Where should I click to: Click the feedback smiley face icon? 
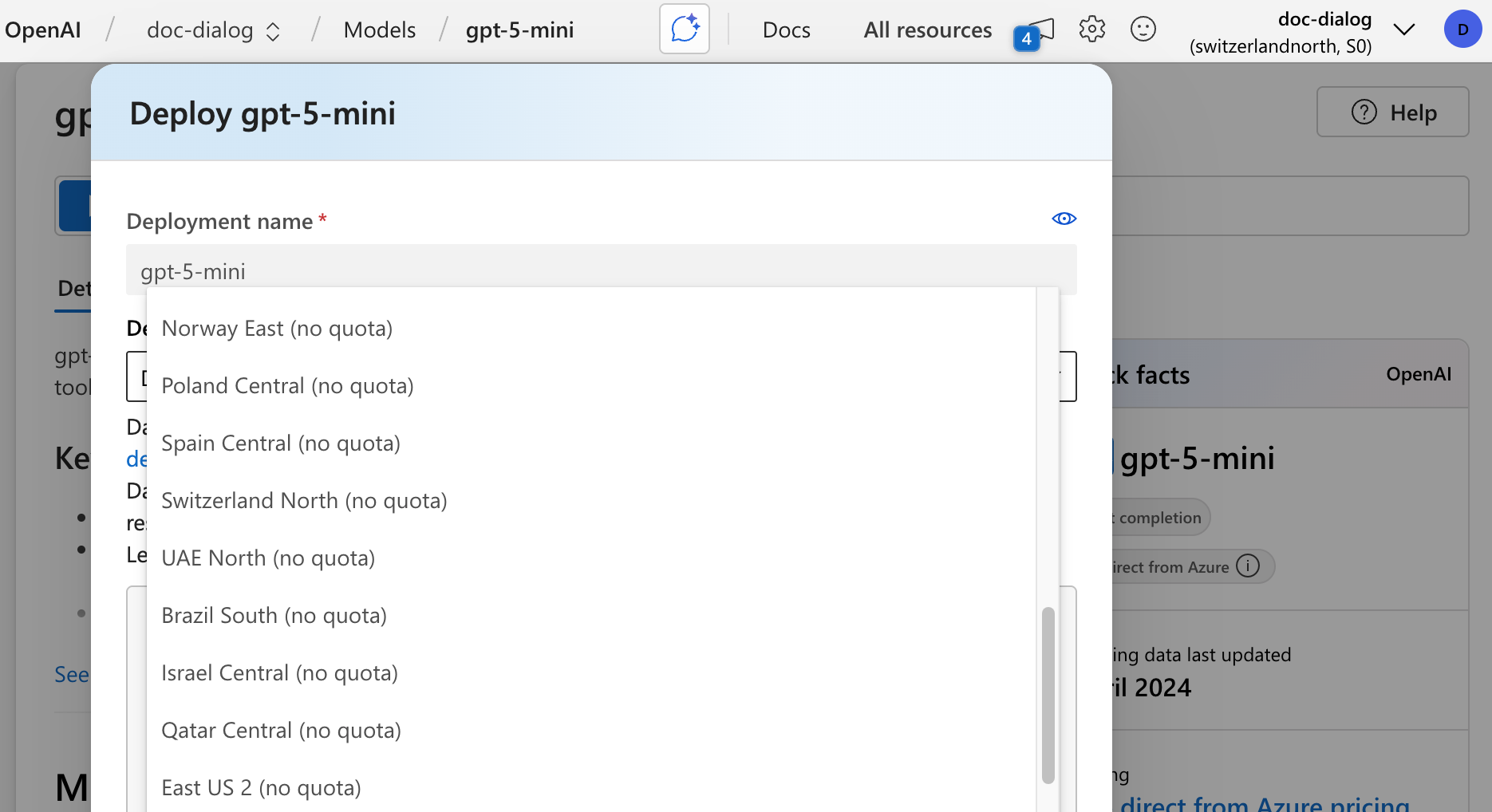tap(1143, 30)
